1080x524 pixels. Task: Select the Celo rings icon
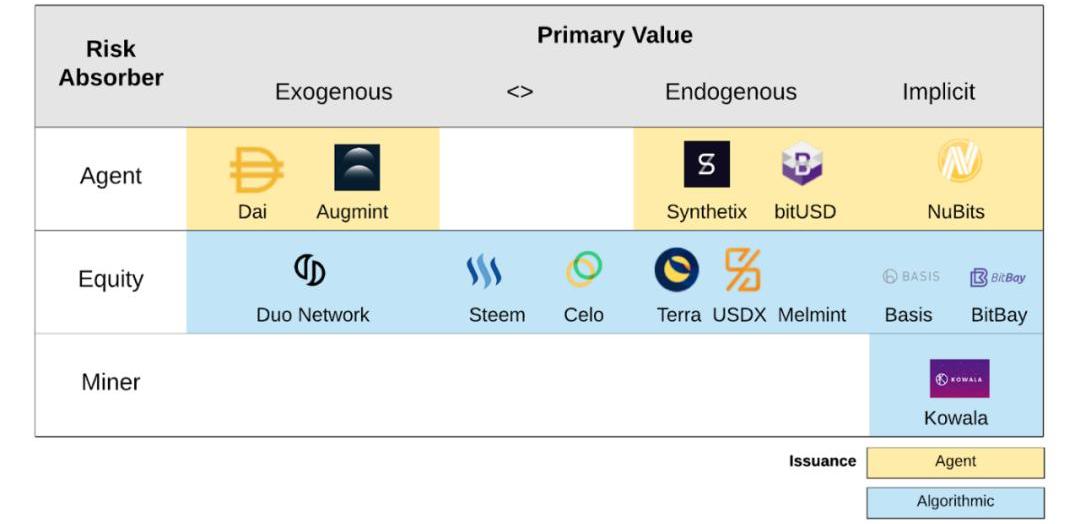[x=584, y=269]
